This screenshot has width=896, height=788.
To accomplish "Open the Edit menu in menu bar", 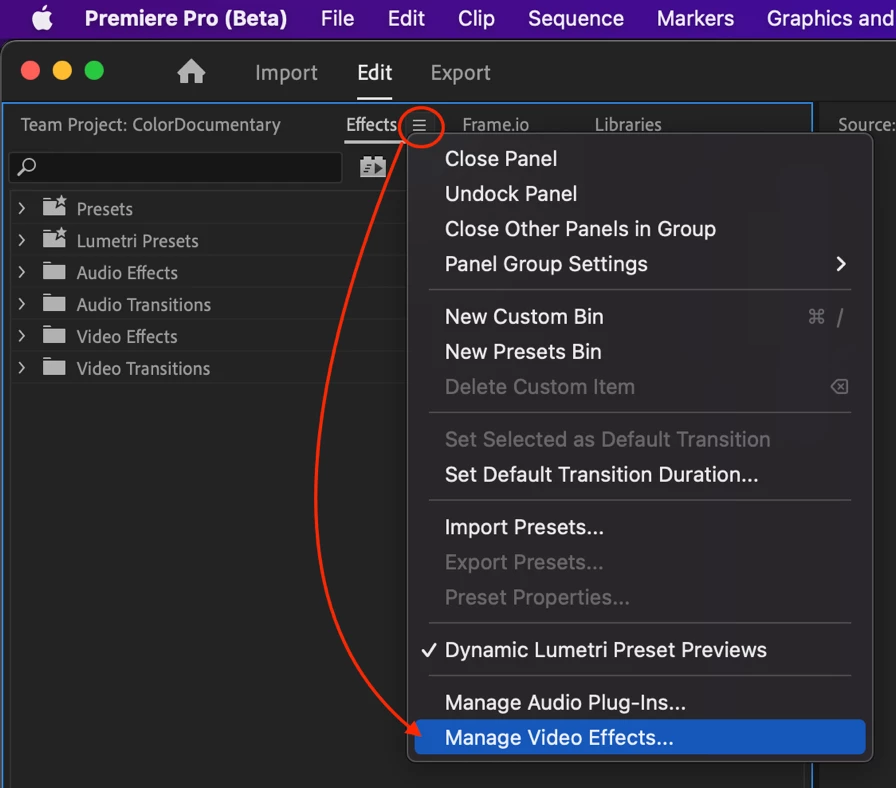I will coord(406,18).
